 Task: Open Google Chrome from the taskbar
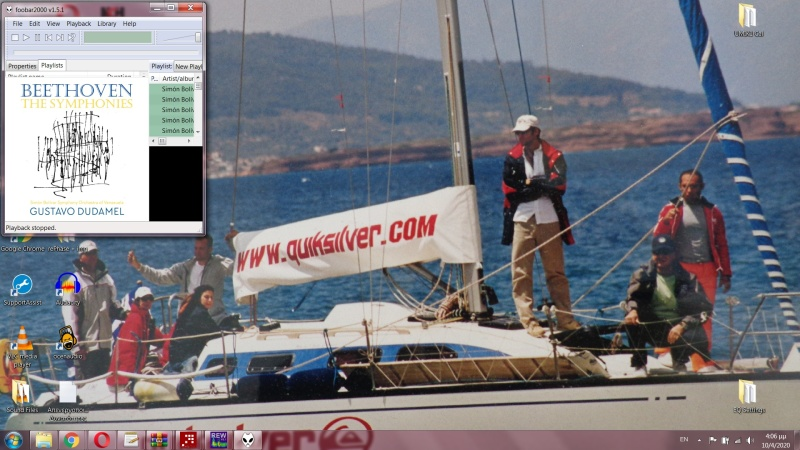point(71,440)
